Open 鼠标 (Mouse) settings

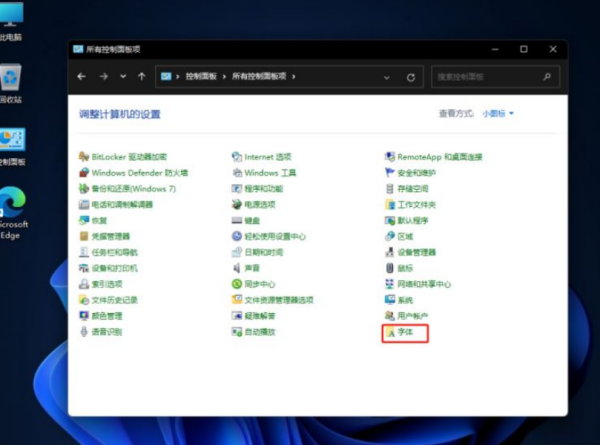405,268
